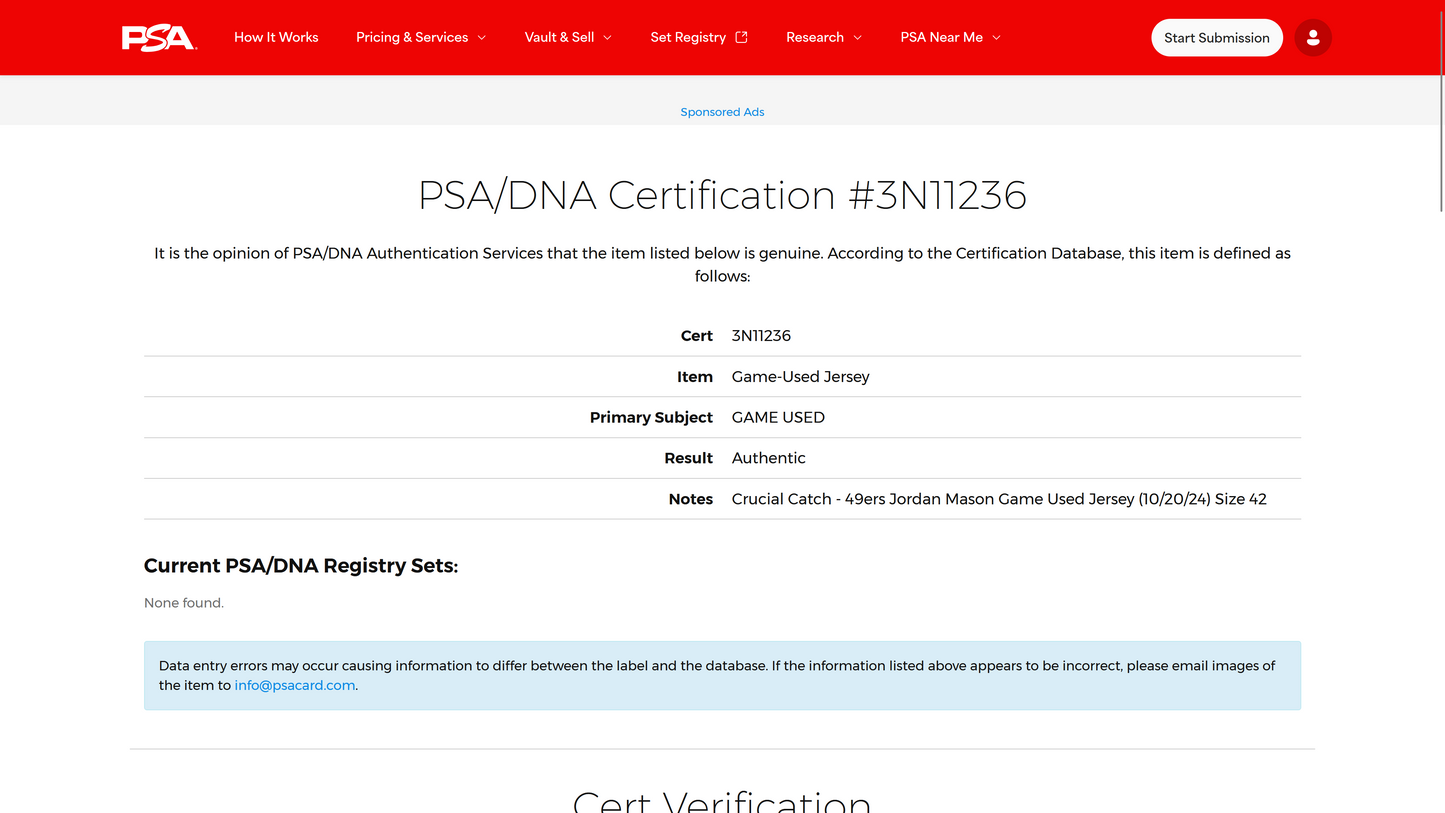Click the PSA logo in header

click(159, 38)
